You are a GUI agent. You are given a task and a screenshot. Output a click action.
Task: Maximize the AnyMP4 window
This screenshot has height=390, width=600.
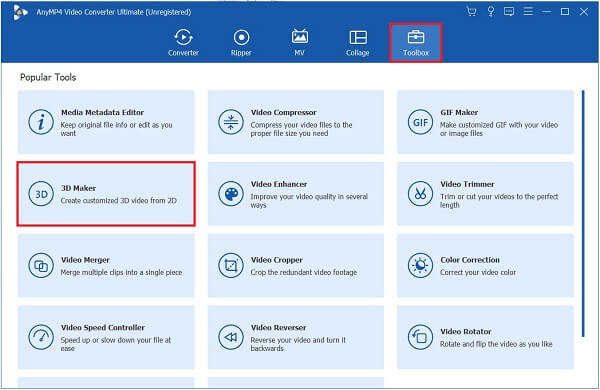(565, 11)
